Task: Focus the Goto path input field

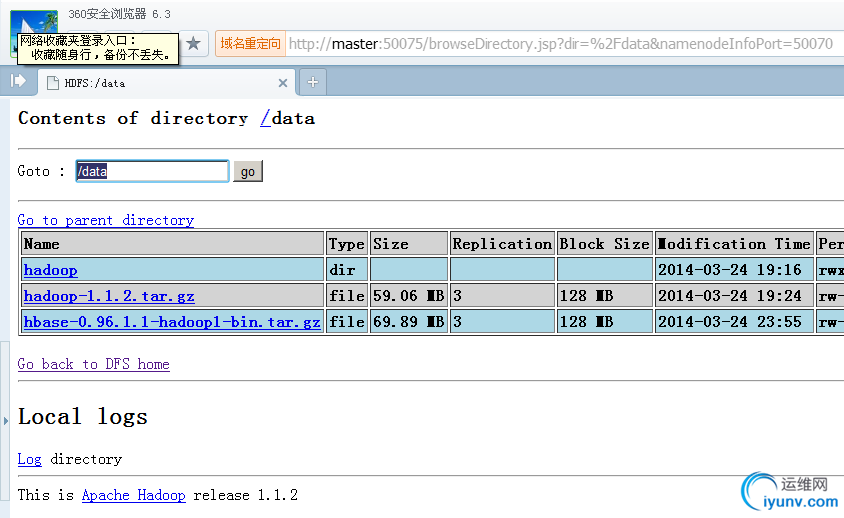Action: click(x=152, y=171)
